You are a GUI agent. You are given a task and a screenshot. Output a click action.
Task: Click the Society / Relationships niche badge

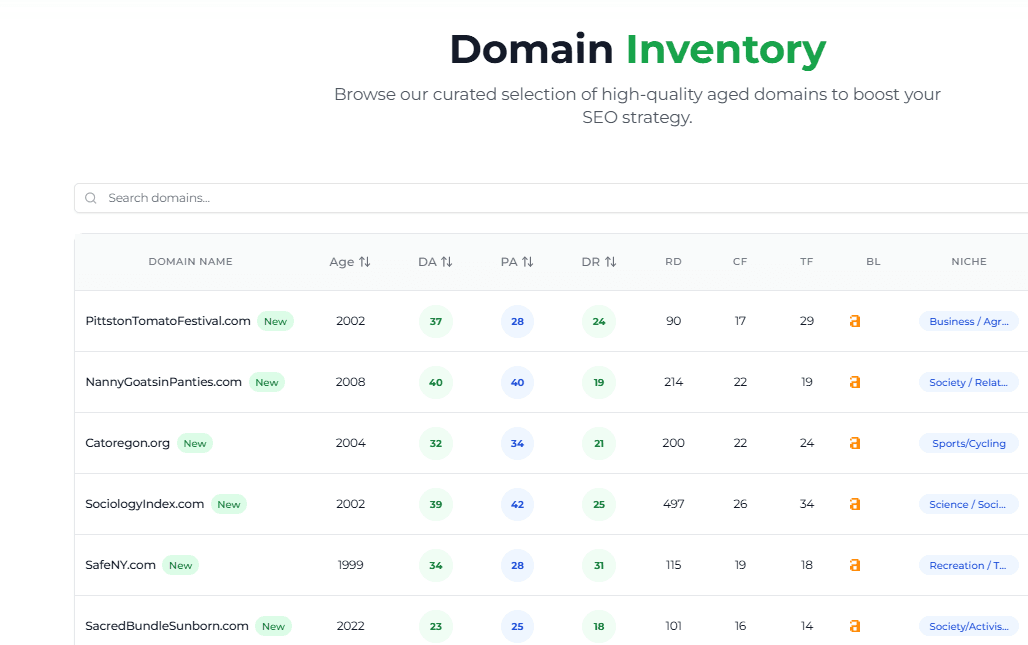click(x=968, y=382)
